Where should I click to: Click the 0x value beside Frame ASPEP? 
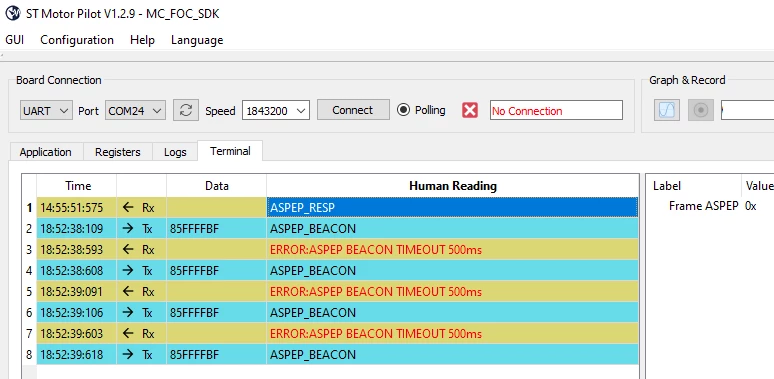click(750, 206)
